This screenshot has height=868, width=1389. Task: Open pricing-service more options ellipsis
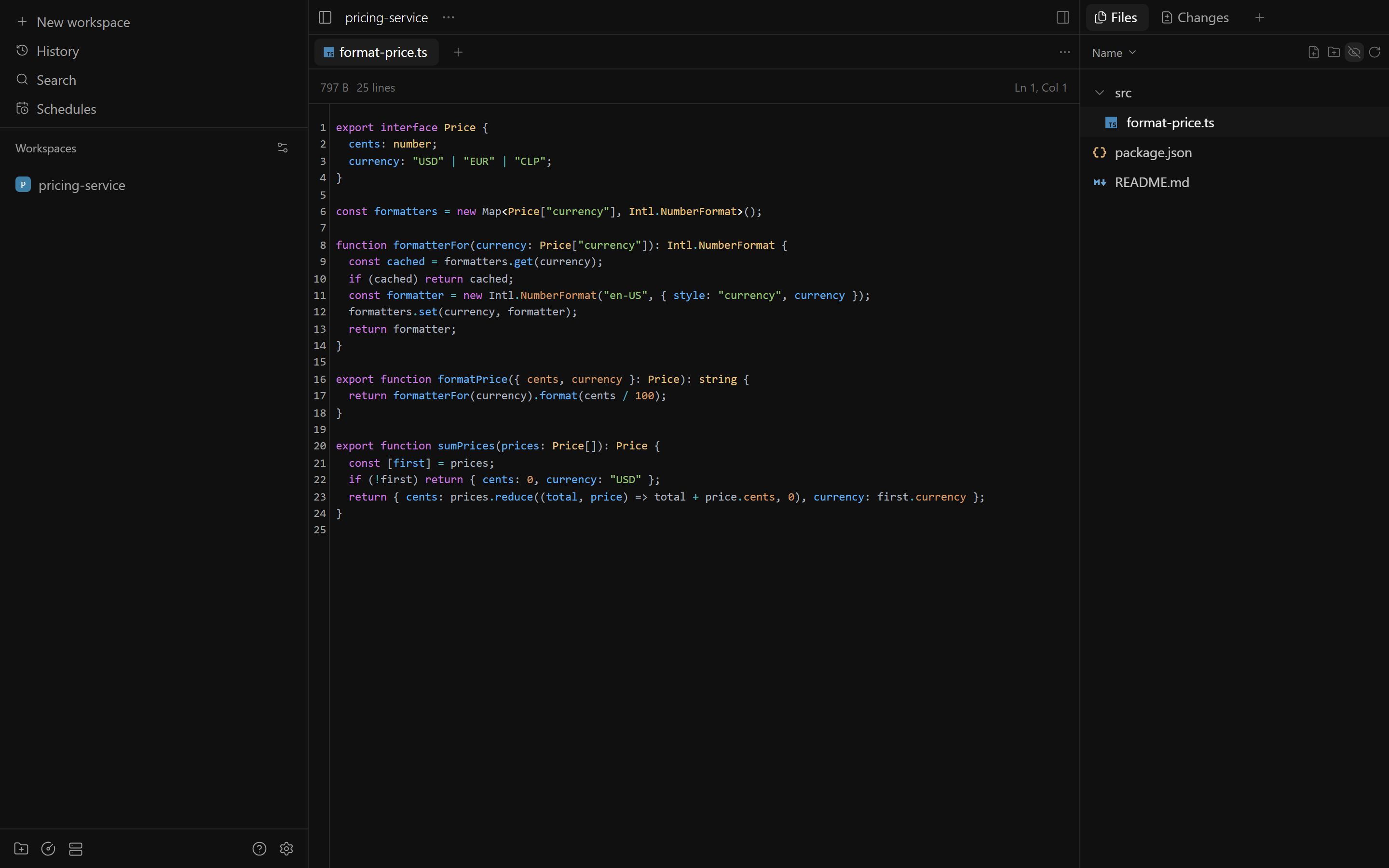coord(448,17)
